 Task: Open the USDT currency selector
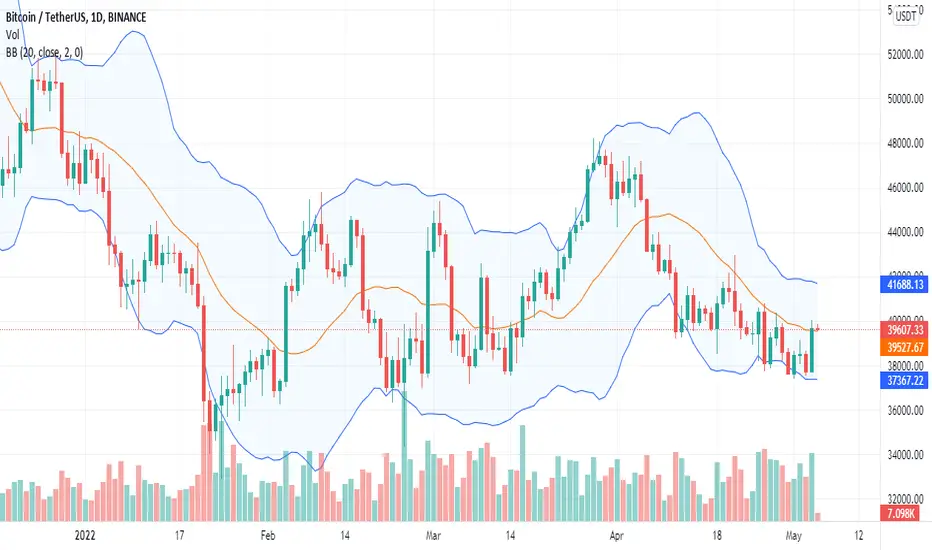coord(905,17)
